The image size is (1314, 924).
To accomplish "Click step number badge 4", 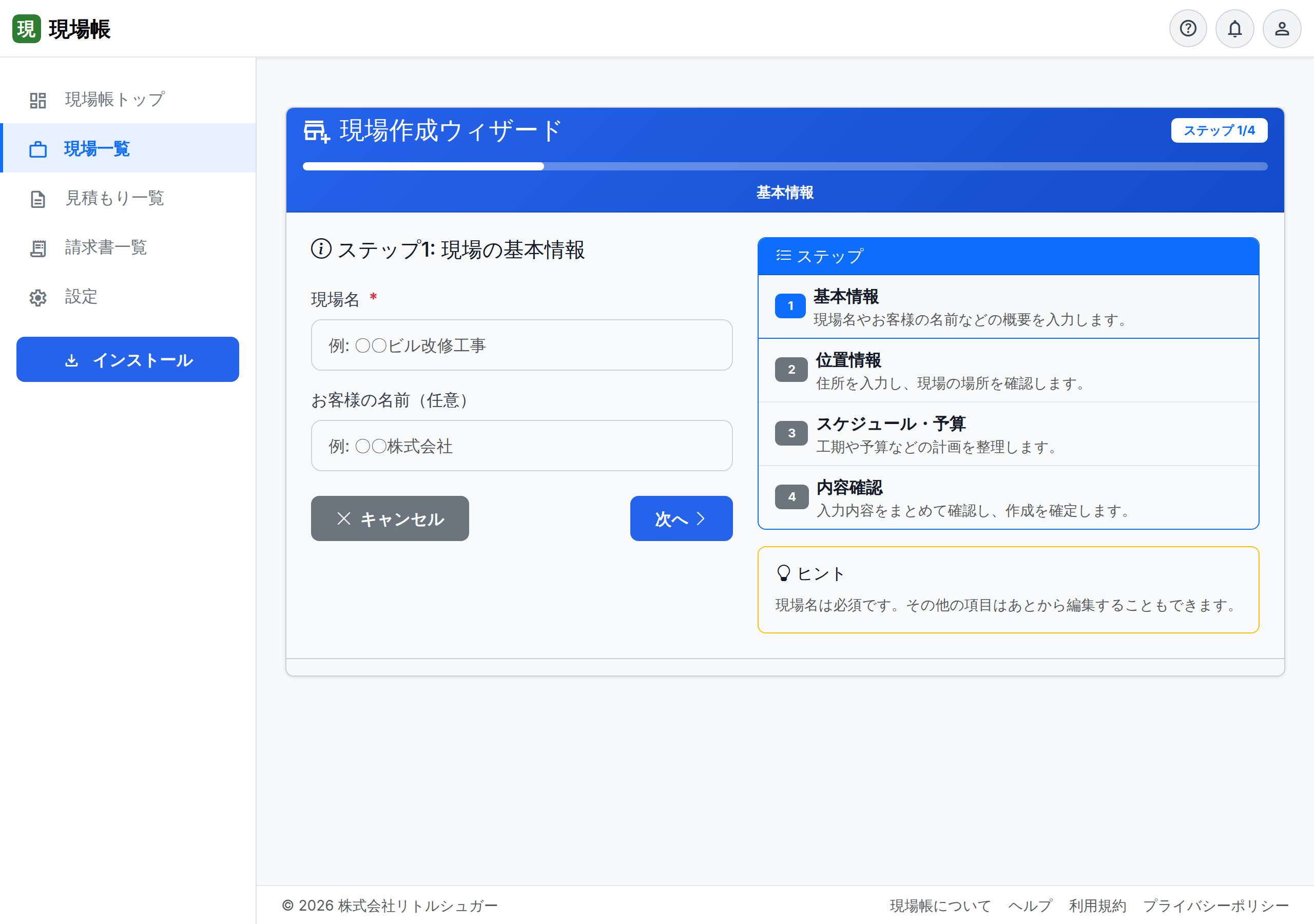I will [x=791, y=496].
